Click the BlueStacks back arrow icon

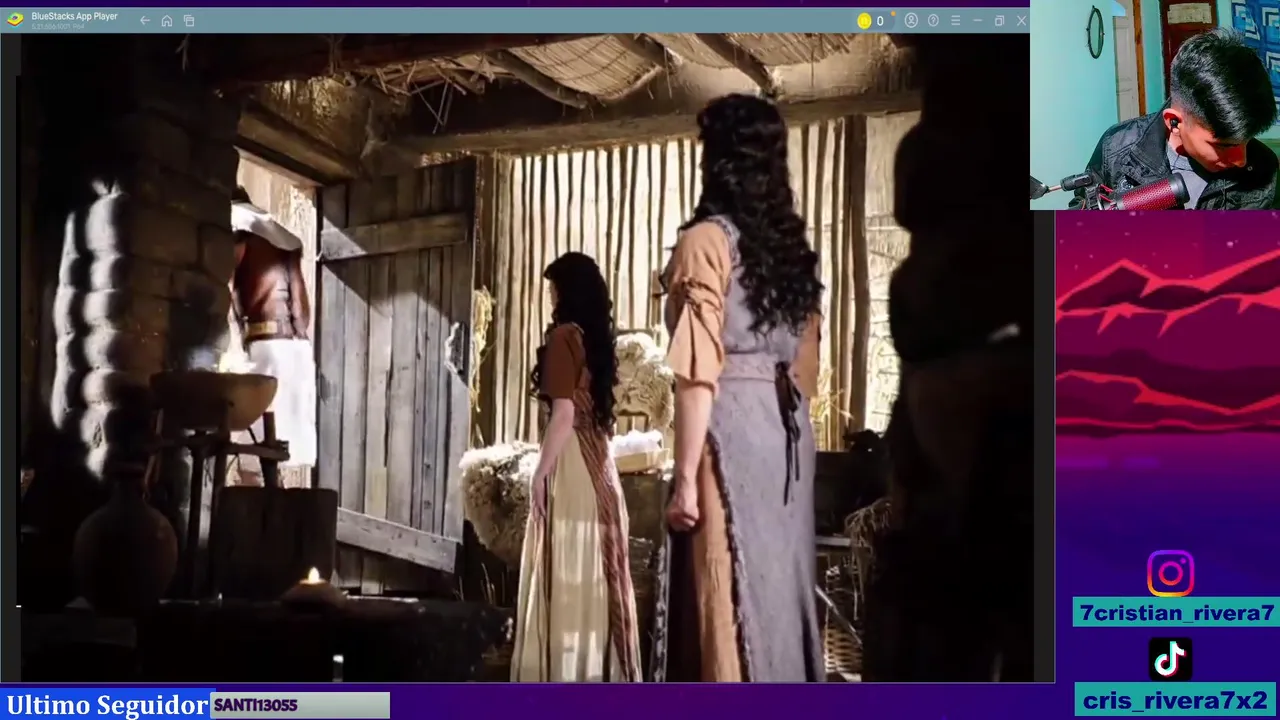[x=145, y=20]
